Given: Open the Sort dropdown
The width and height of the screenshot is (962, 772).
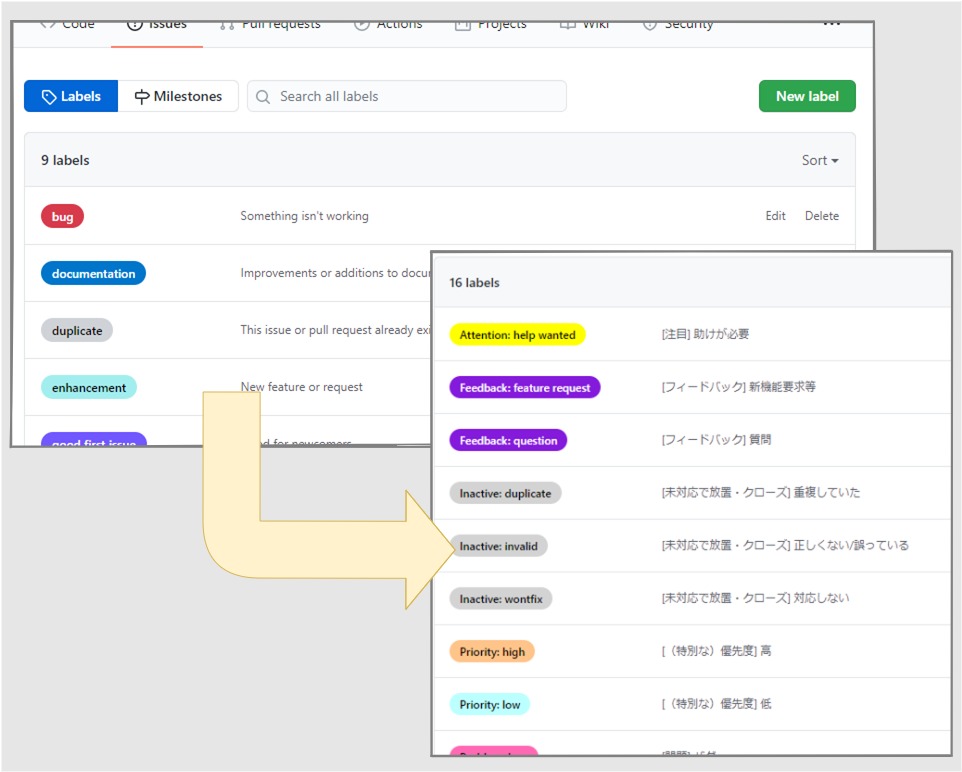Looking at the screenshot, I should [819, 160].
